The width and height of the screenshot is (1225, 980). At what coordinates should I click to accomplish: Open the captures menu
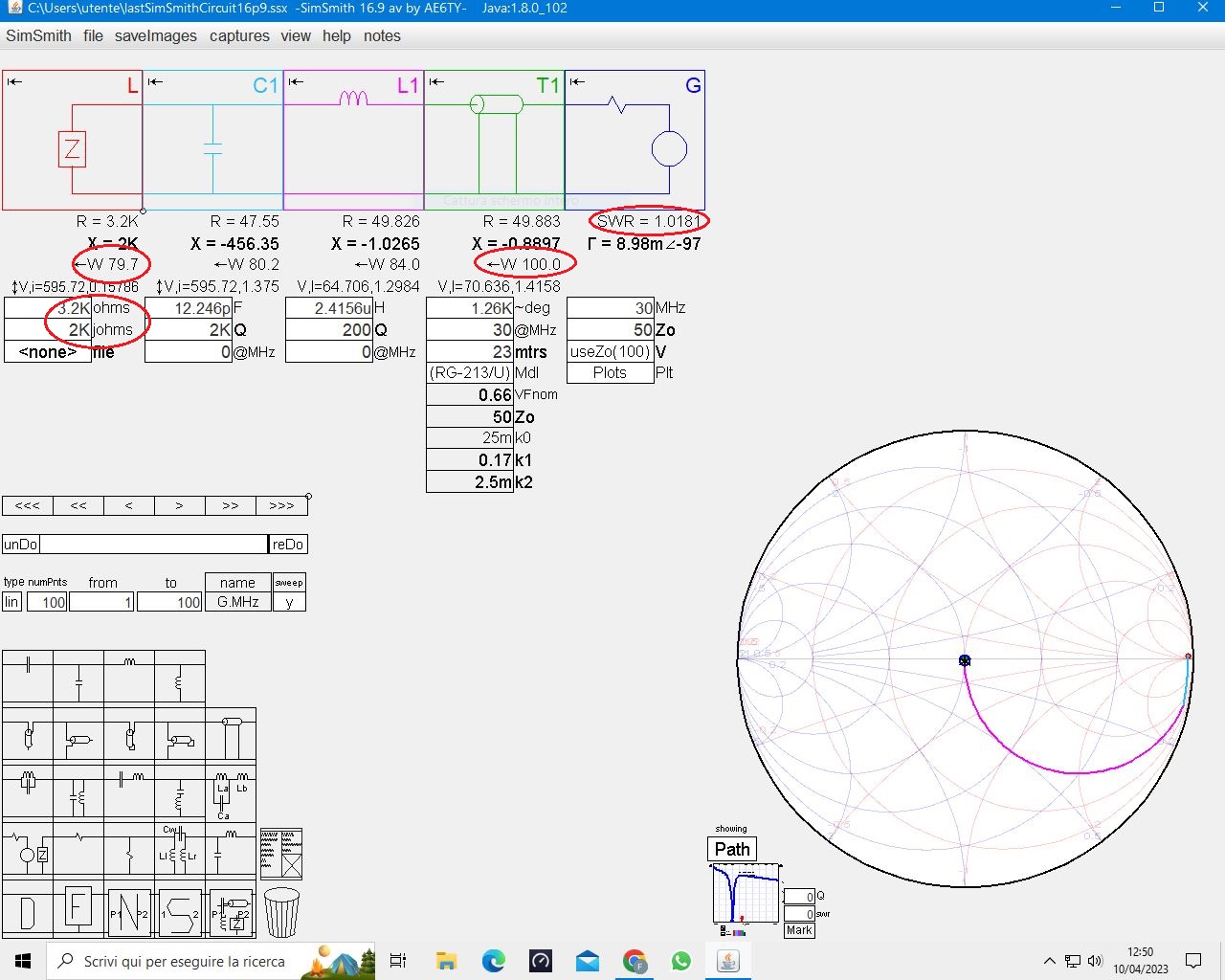(239, 35)
